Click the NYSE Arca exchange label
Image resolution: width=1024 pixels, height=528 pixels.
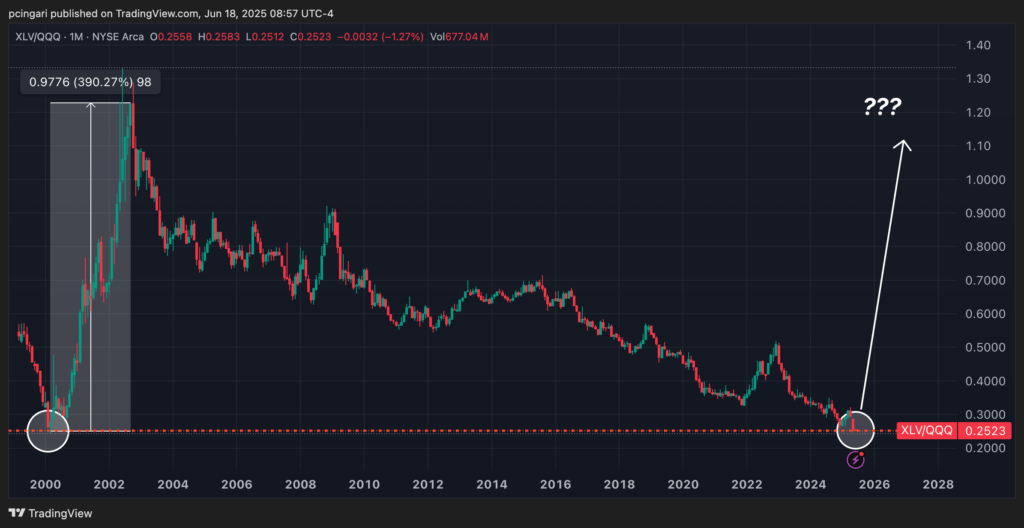pos(116,37)
